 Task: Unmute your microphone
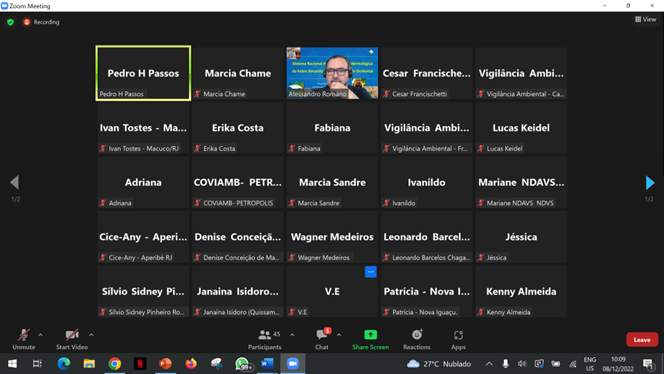(x=24, y=339)
